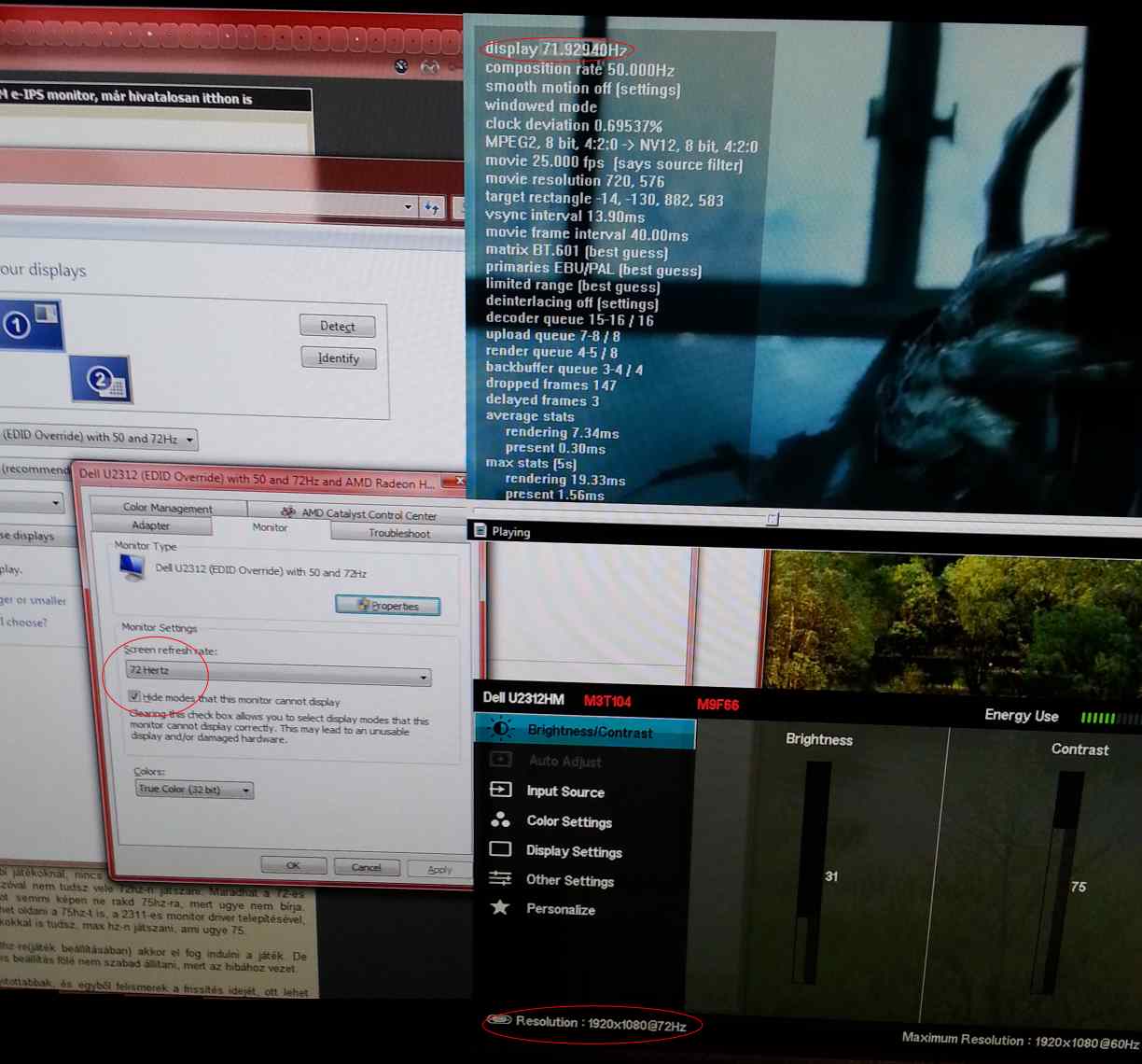Switch to the Adapter tab

[150, 525]
